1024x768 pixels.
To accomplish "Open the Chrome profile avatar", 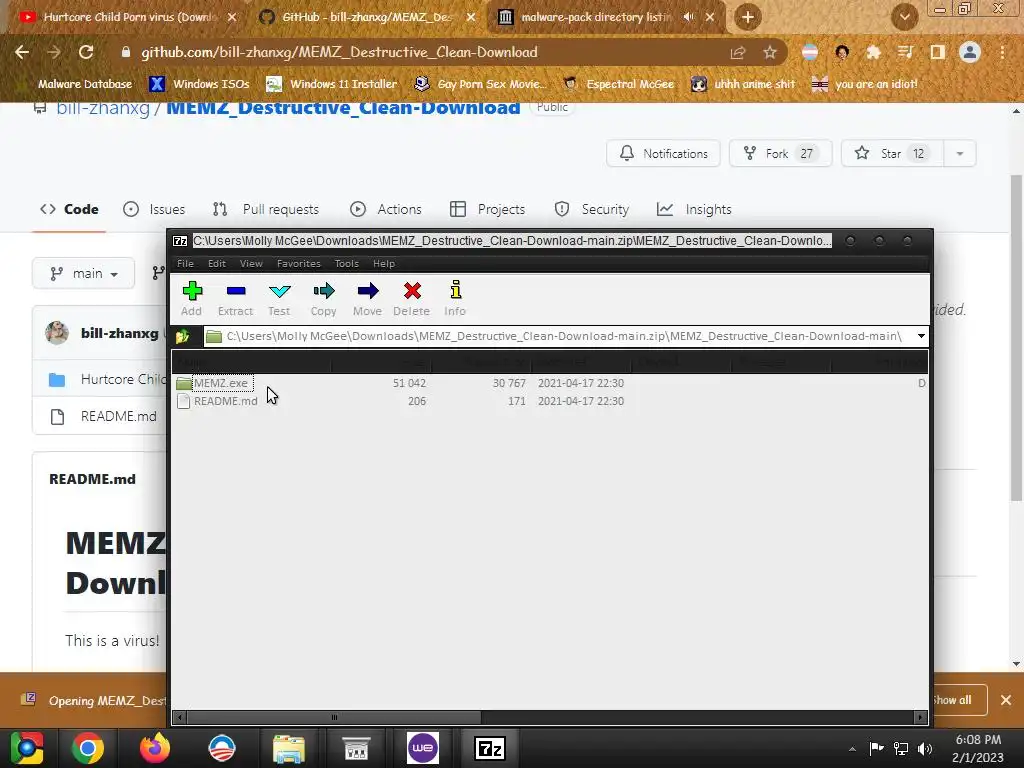I will pos(970,52).
